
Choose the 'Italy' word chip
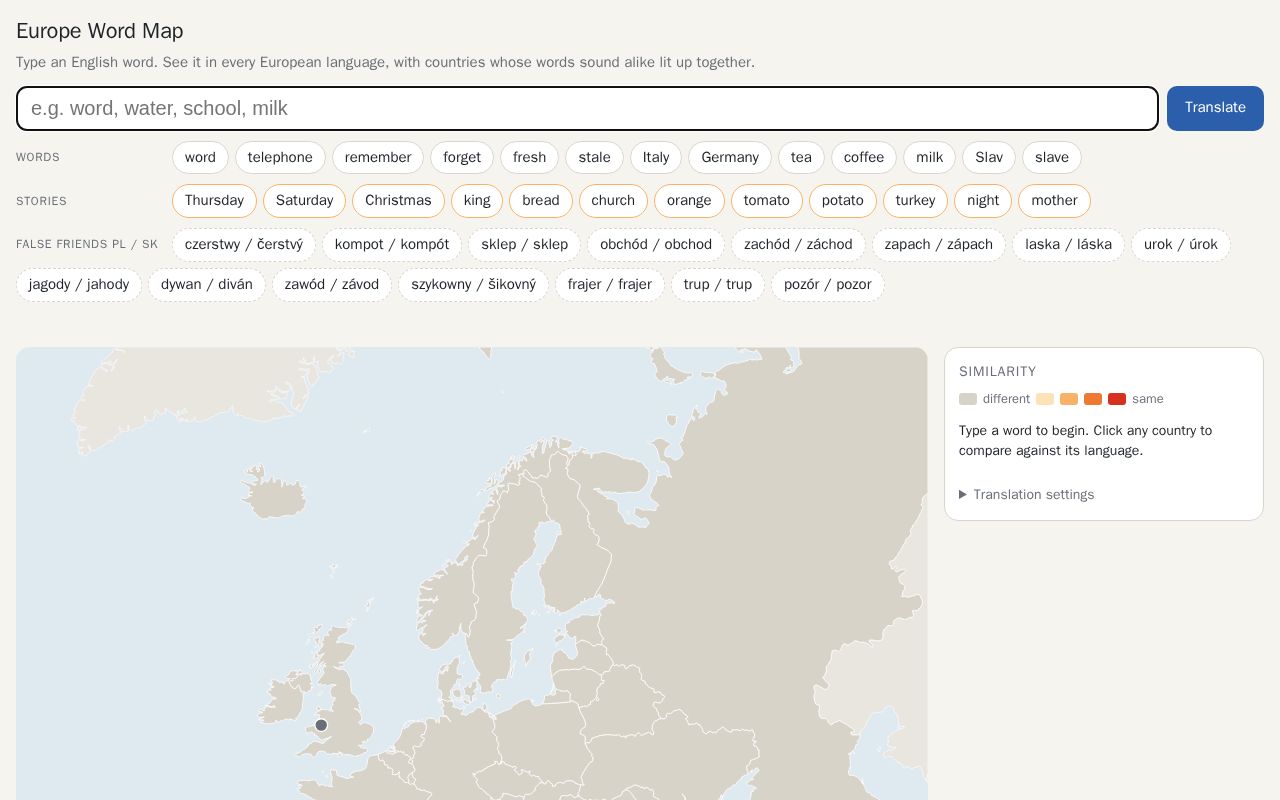656,157
